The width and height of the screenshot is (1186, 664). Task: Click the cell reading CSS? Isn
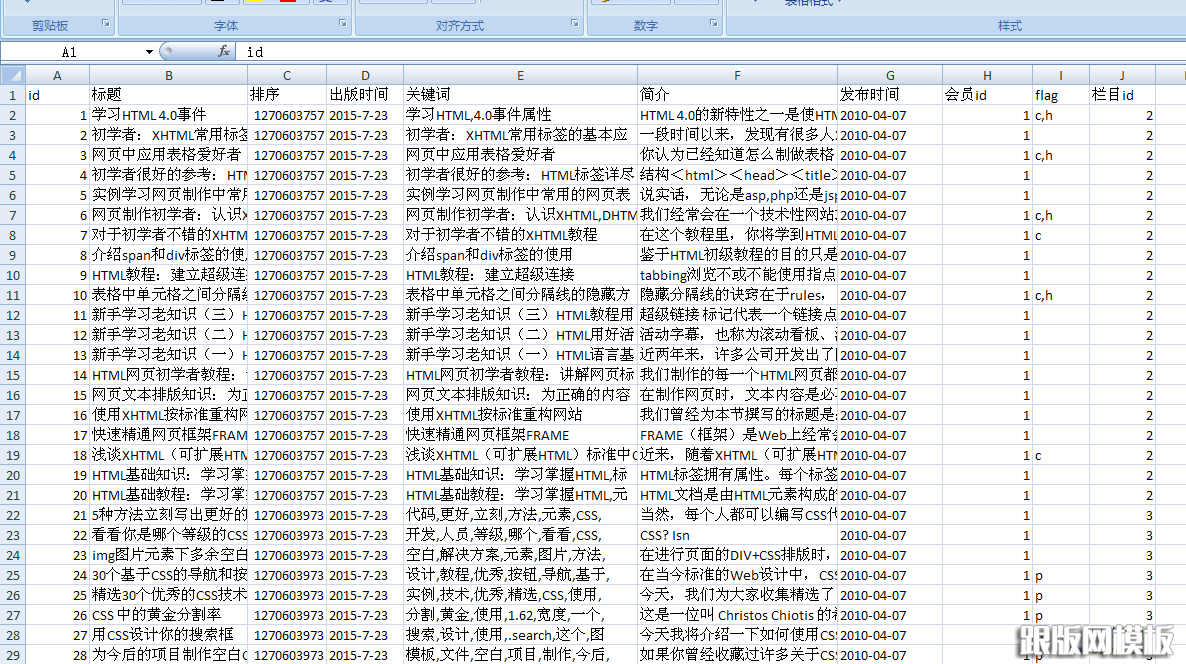[737, 535]
